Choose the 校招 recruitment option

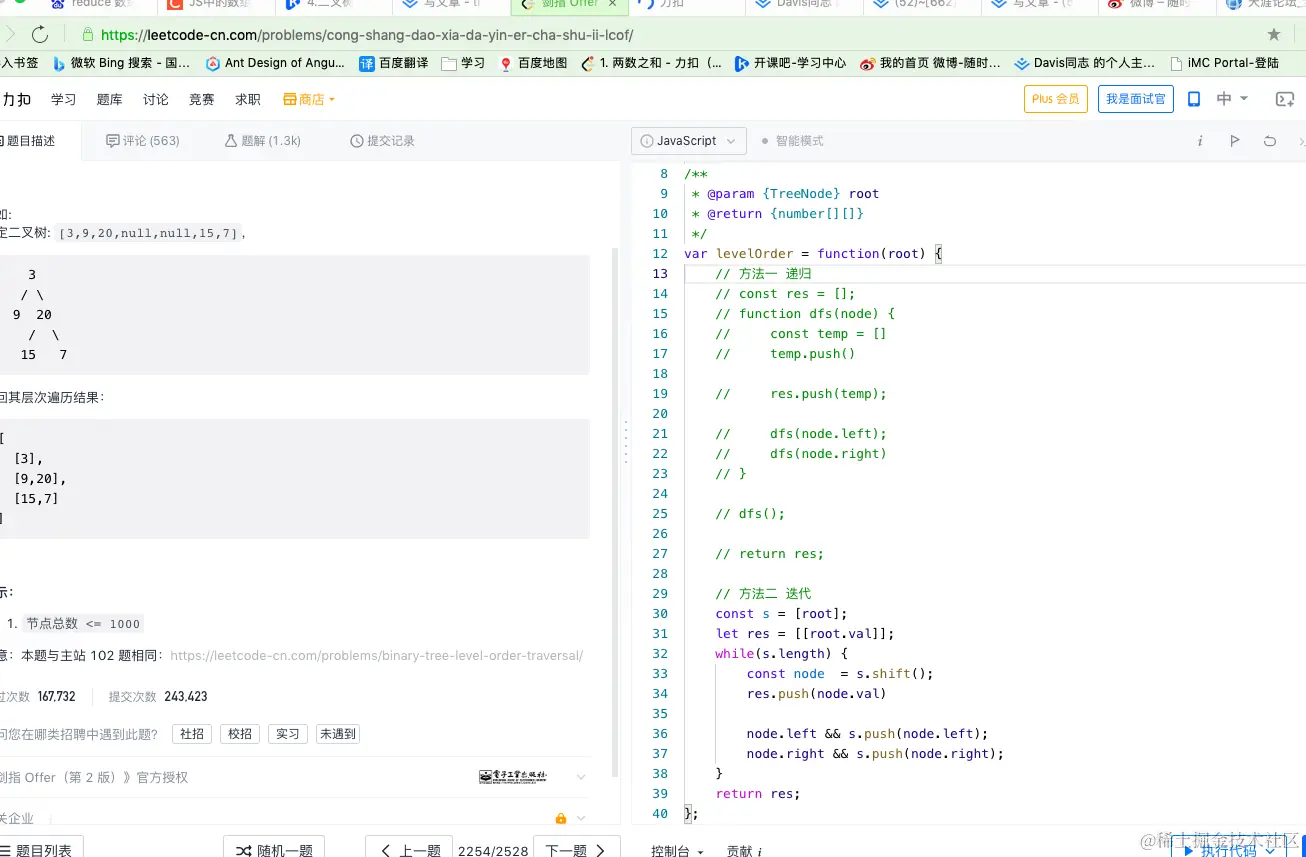[240, 734]
